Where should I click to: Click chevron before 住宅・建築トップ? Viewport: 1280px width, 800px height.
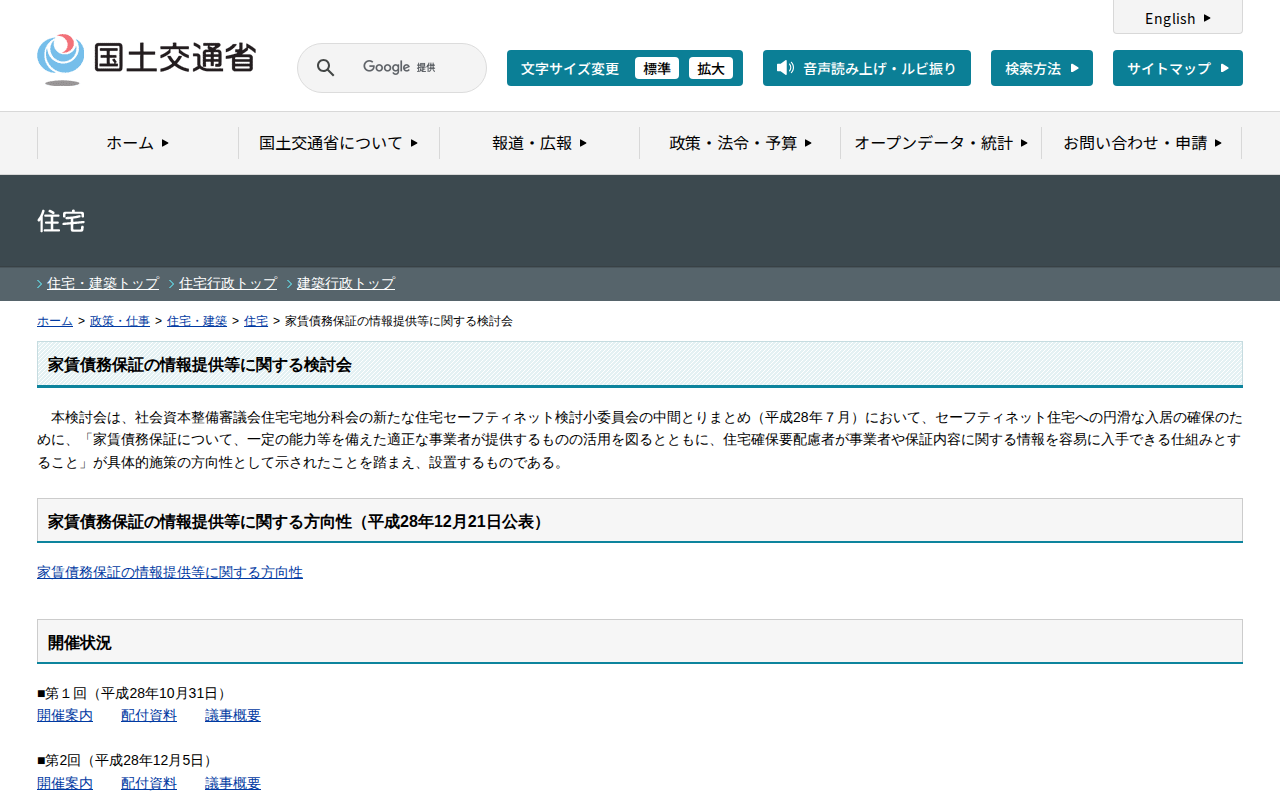point(40,284)
